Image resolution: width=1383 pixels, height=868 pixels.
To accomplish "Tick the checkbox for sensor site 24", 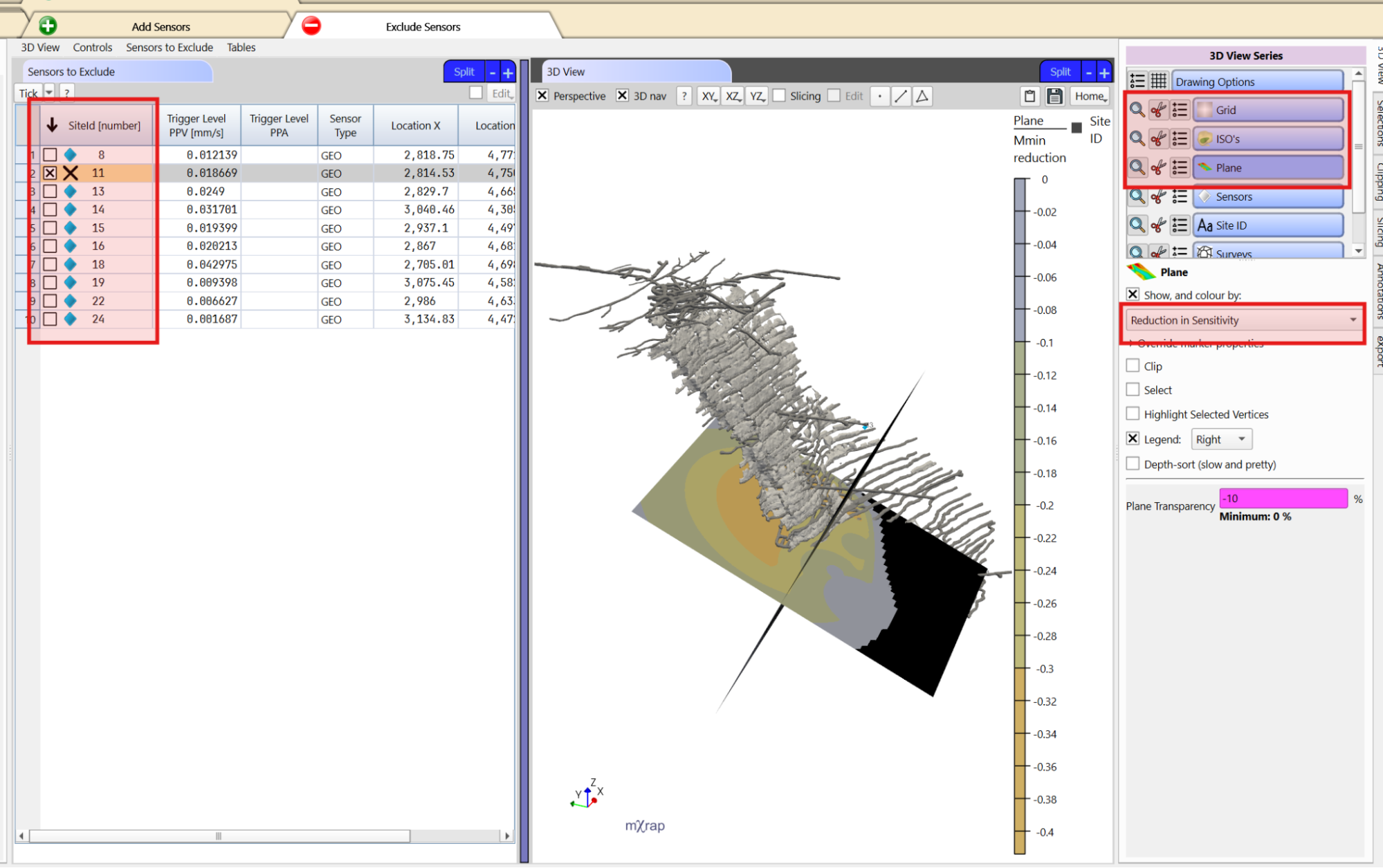I will (50, 319).
